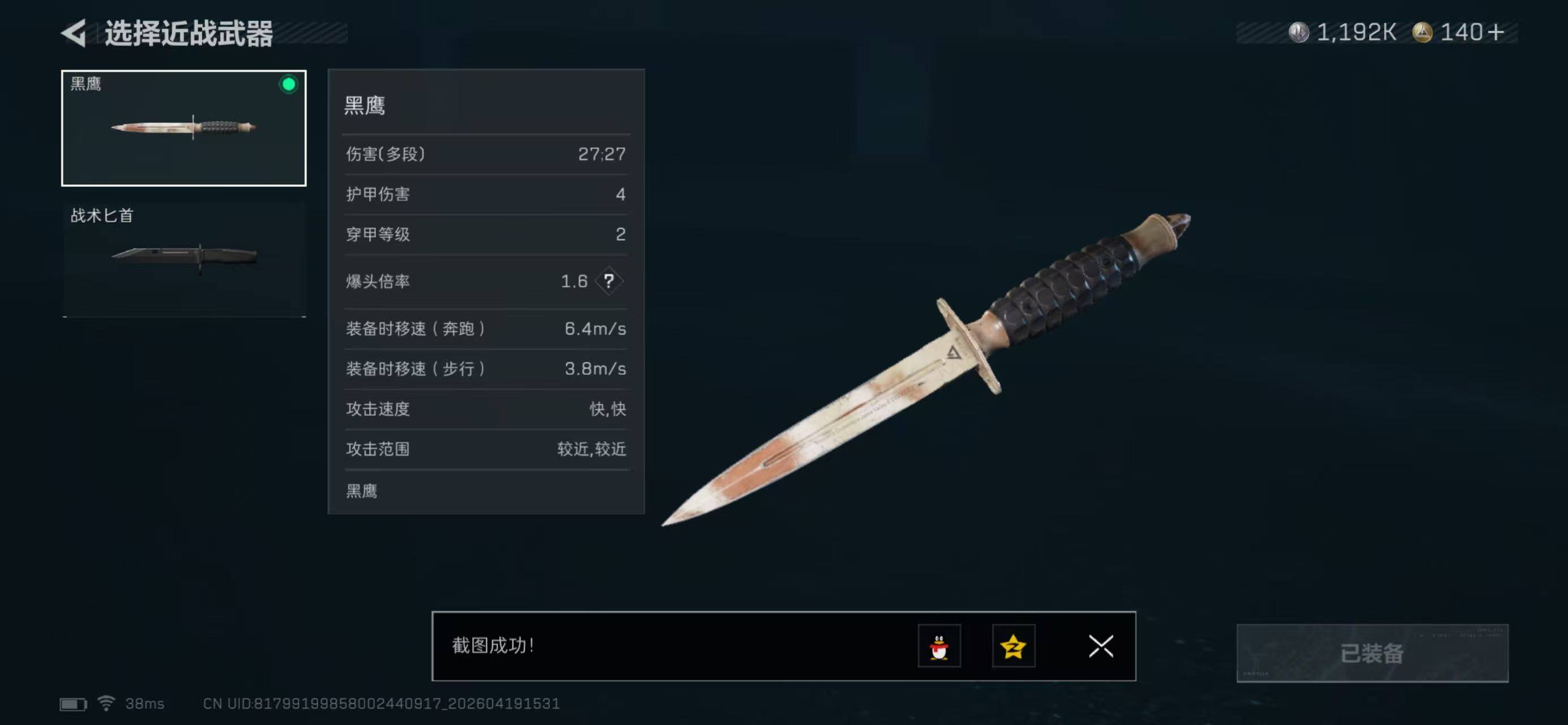
Task: Check the WiFi signal status icon
Action: 106,703
